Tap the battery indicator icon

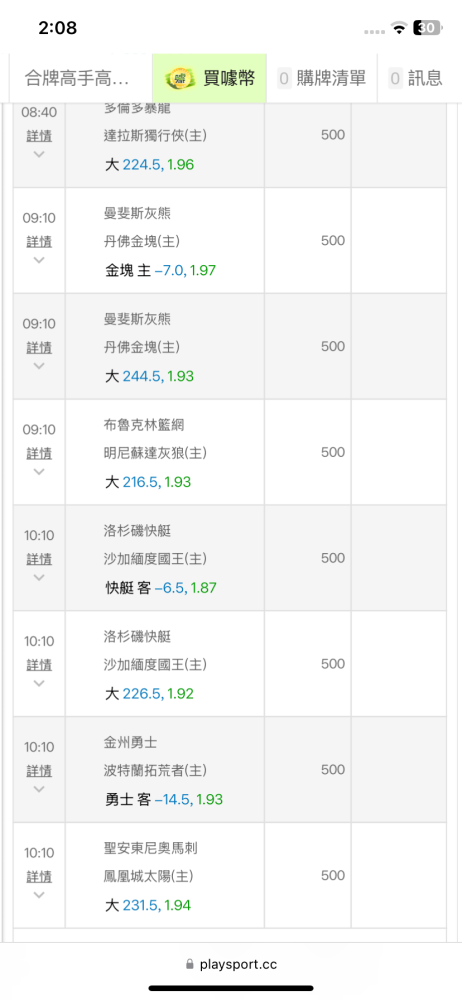point(427,28)
